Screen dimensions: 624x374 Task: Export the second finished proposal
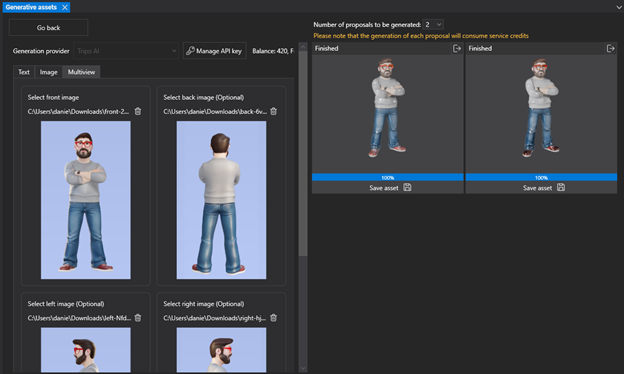pos(610,49)
